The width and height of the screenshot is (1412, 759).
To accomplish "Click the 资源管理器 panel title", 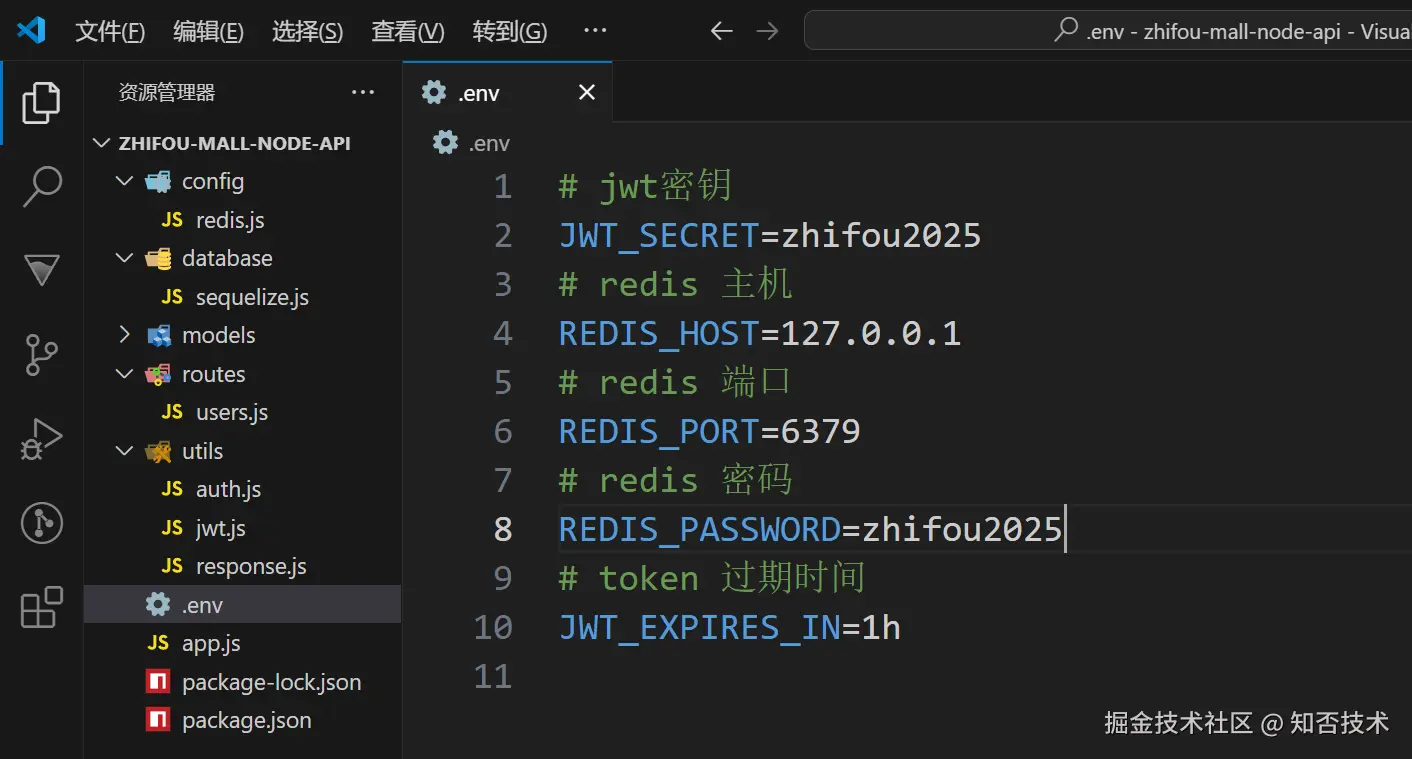I will pos(167,93).
